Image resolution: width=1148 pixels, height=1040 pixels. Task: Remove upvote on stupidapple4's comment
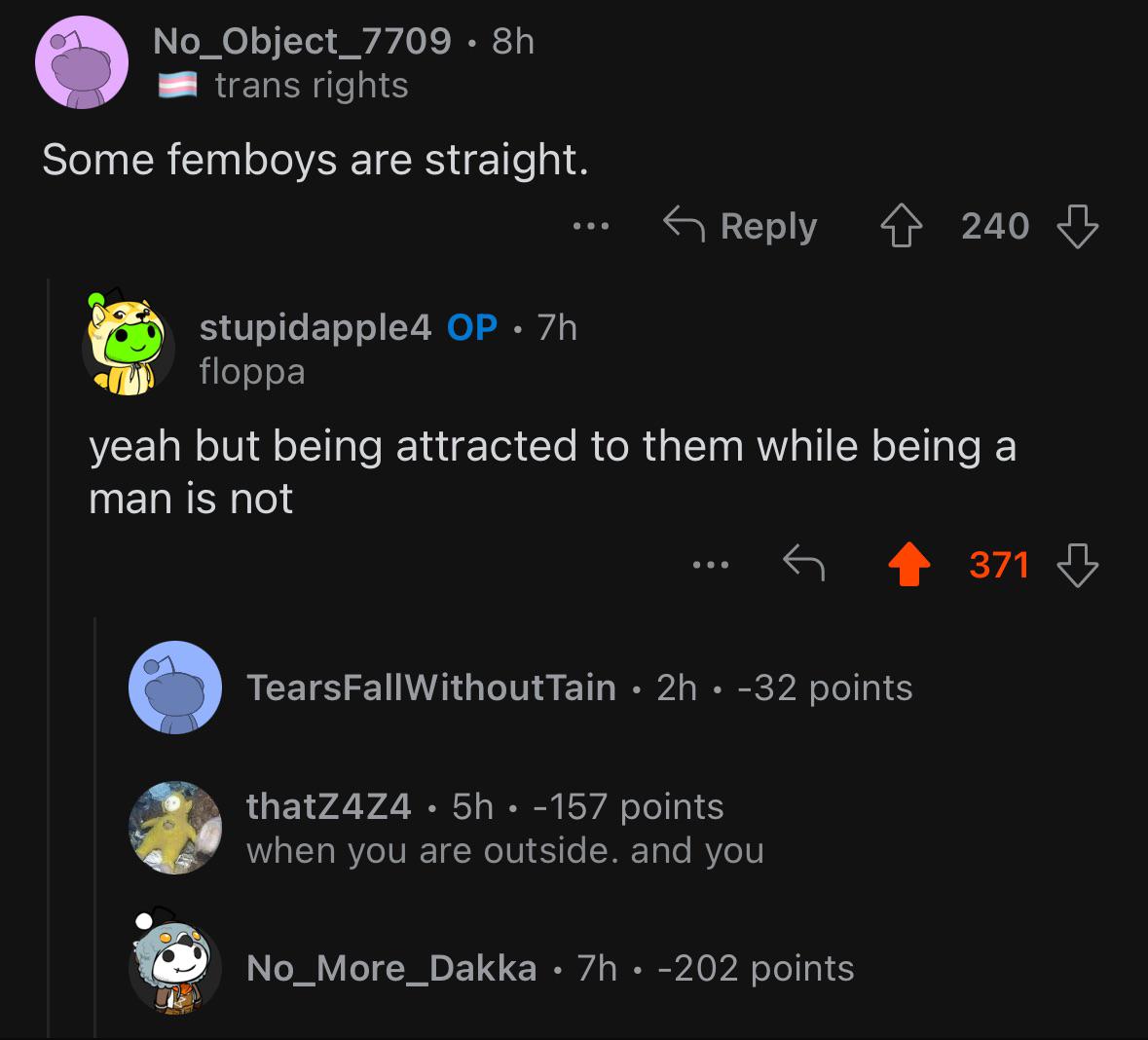(x=908, y=565)
